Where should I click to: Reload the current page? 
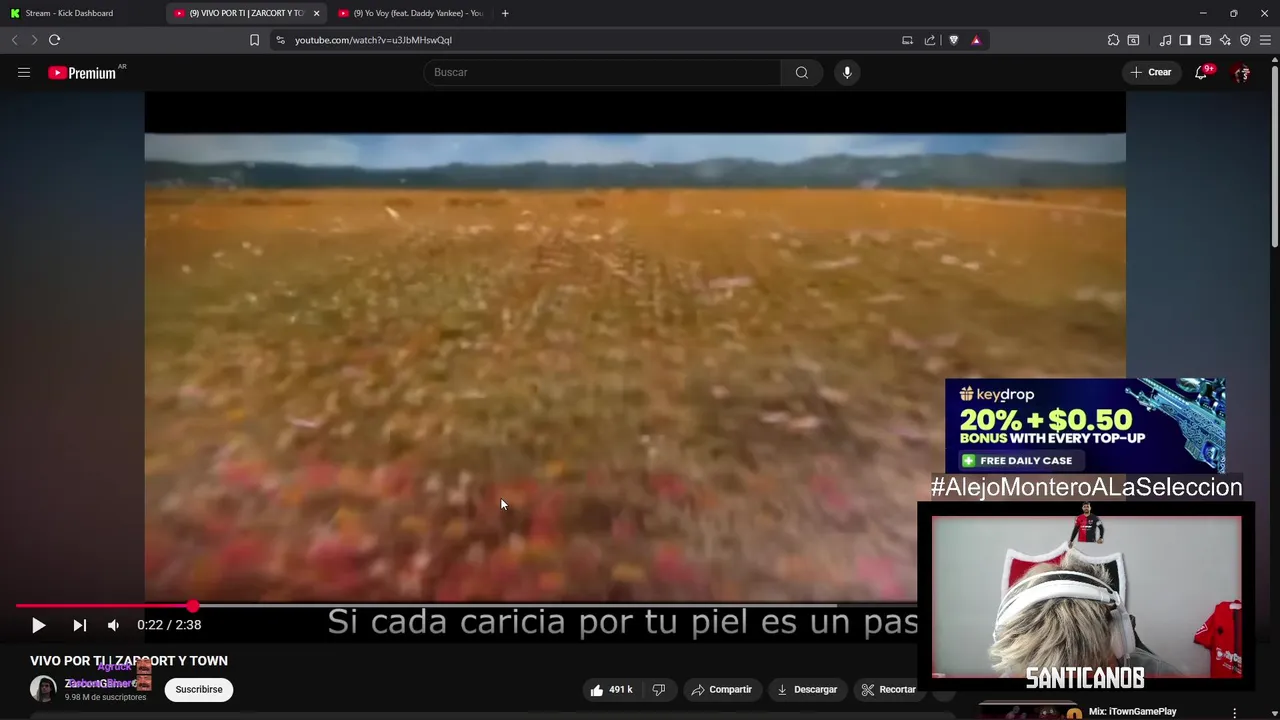pos(55,40)
